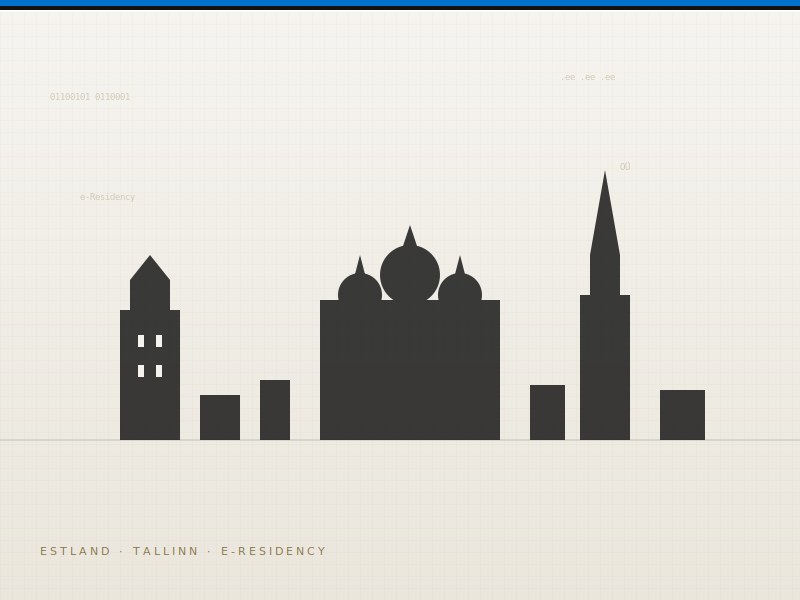This screenshot has width=800, height=600.
Task: Click the blue bar at the top
Action: [400, 4]
